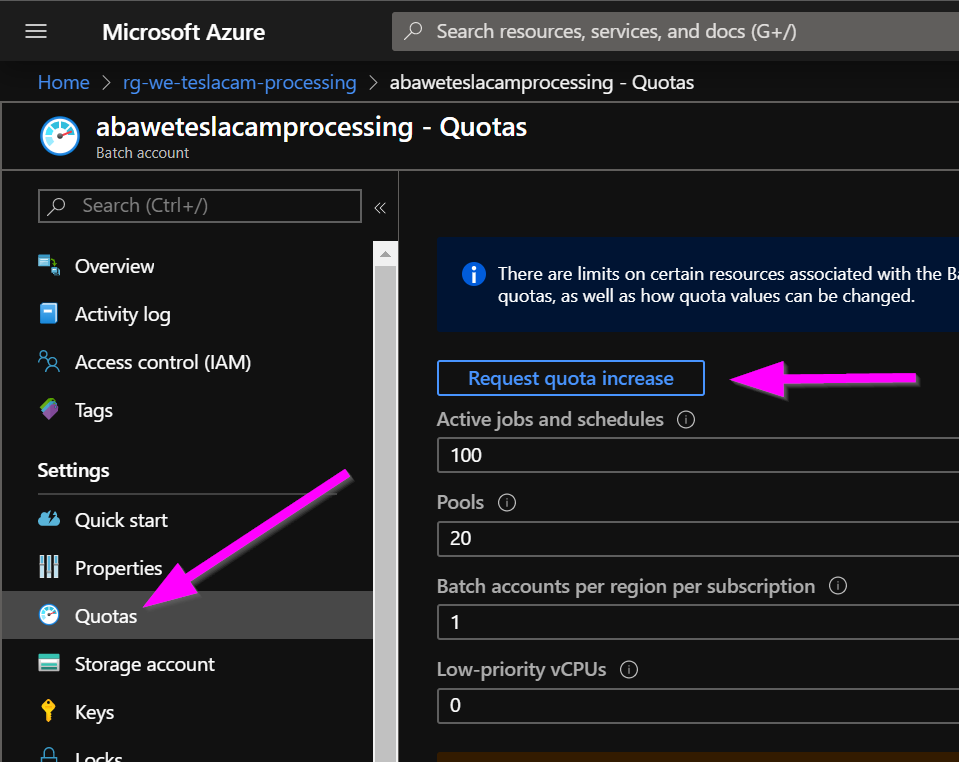Click the Locks padlock icon
959x762 pixels.
click(x=49, y=755)
